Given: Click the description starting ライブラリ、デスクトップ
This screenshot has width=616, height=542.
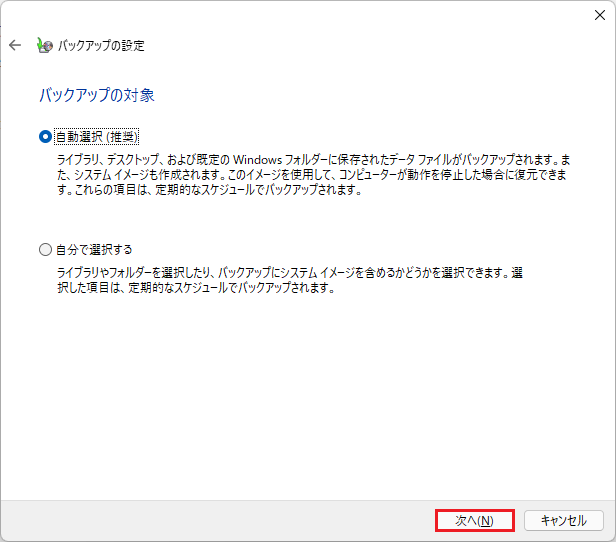Looking at the screenshot, I should tap(313, 175).
